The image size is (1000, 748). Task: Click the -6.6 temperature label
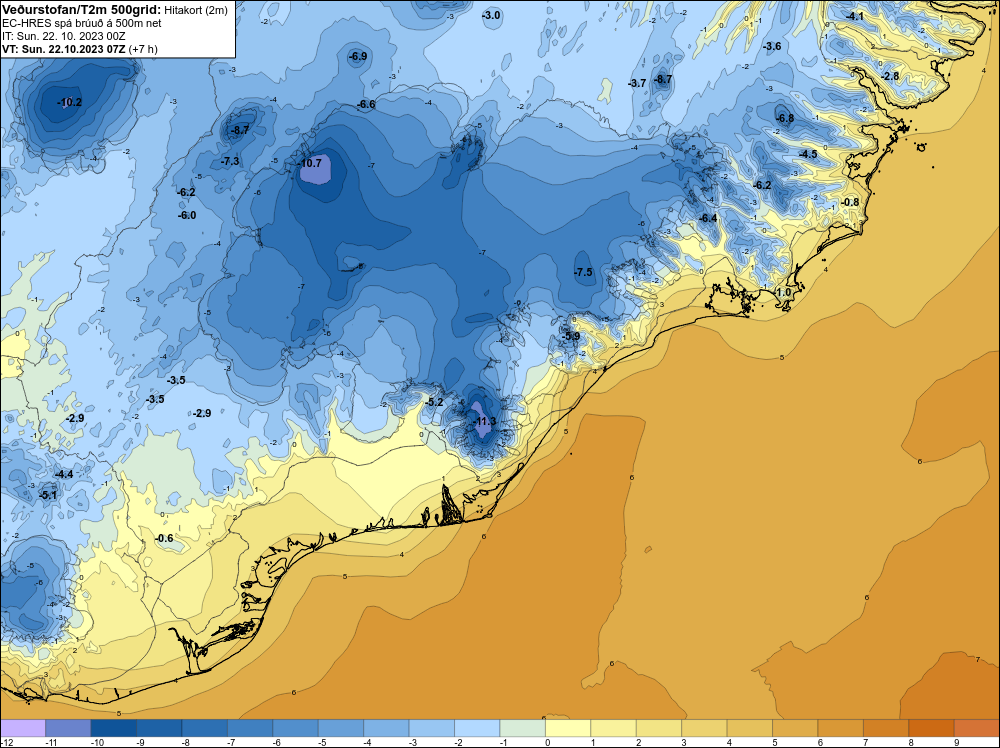366,105
